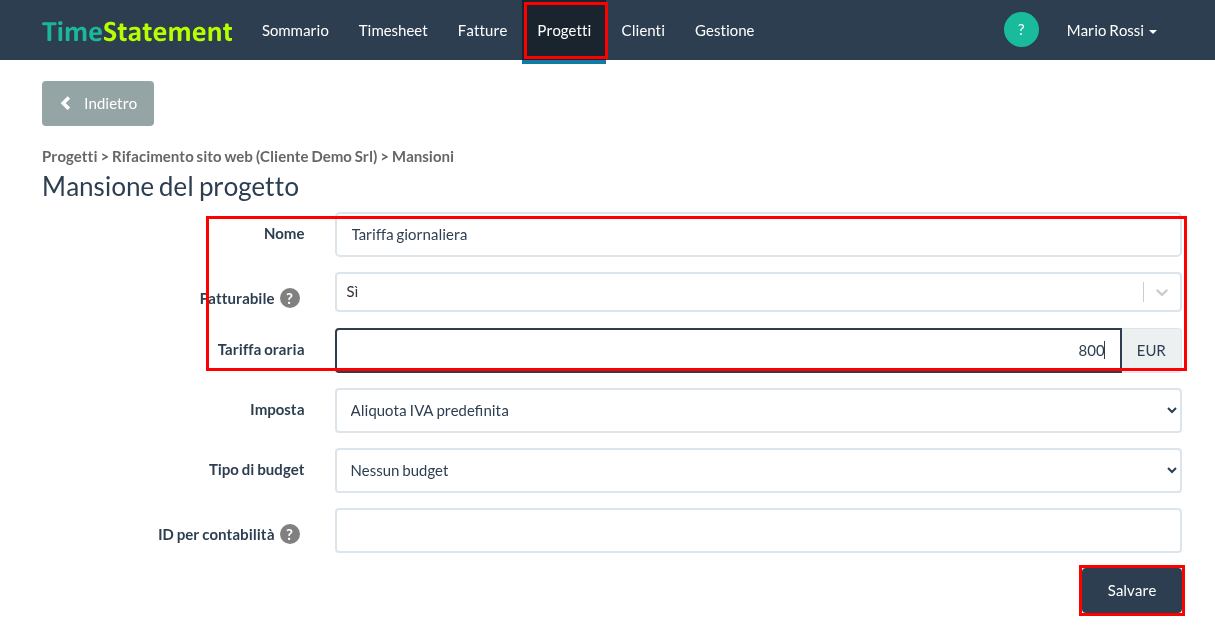1215x630 pixels.
Task: Click the Tipo di budget label
Action: (x=257, y=469)
